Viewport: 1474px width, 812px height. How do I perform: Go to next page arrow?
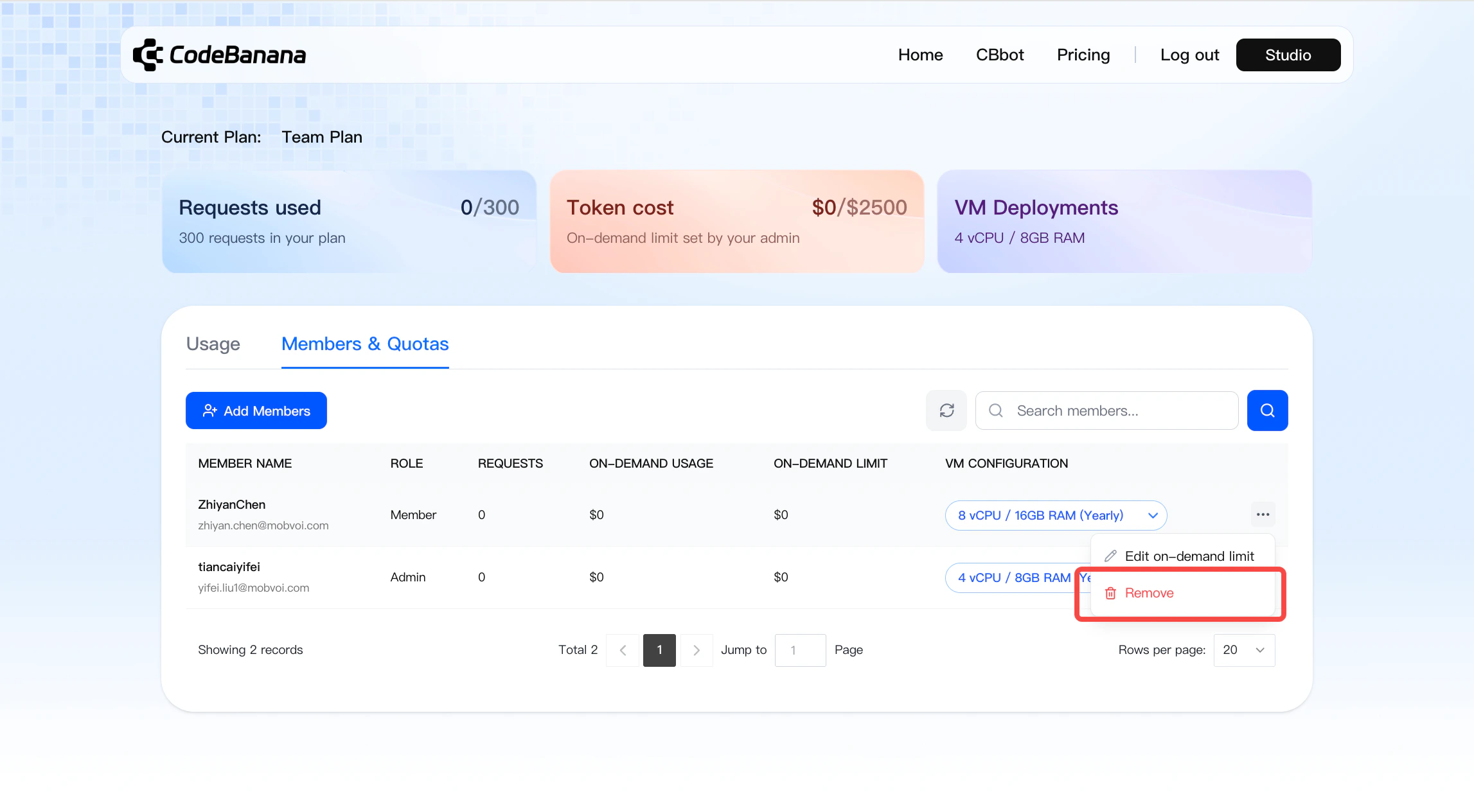(697, 650)
